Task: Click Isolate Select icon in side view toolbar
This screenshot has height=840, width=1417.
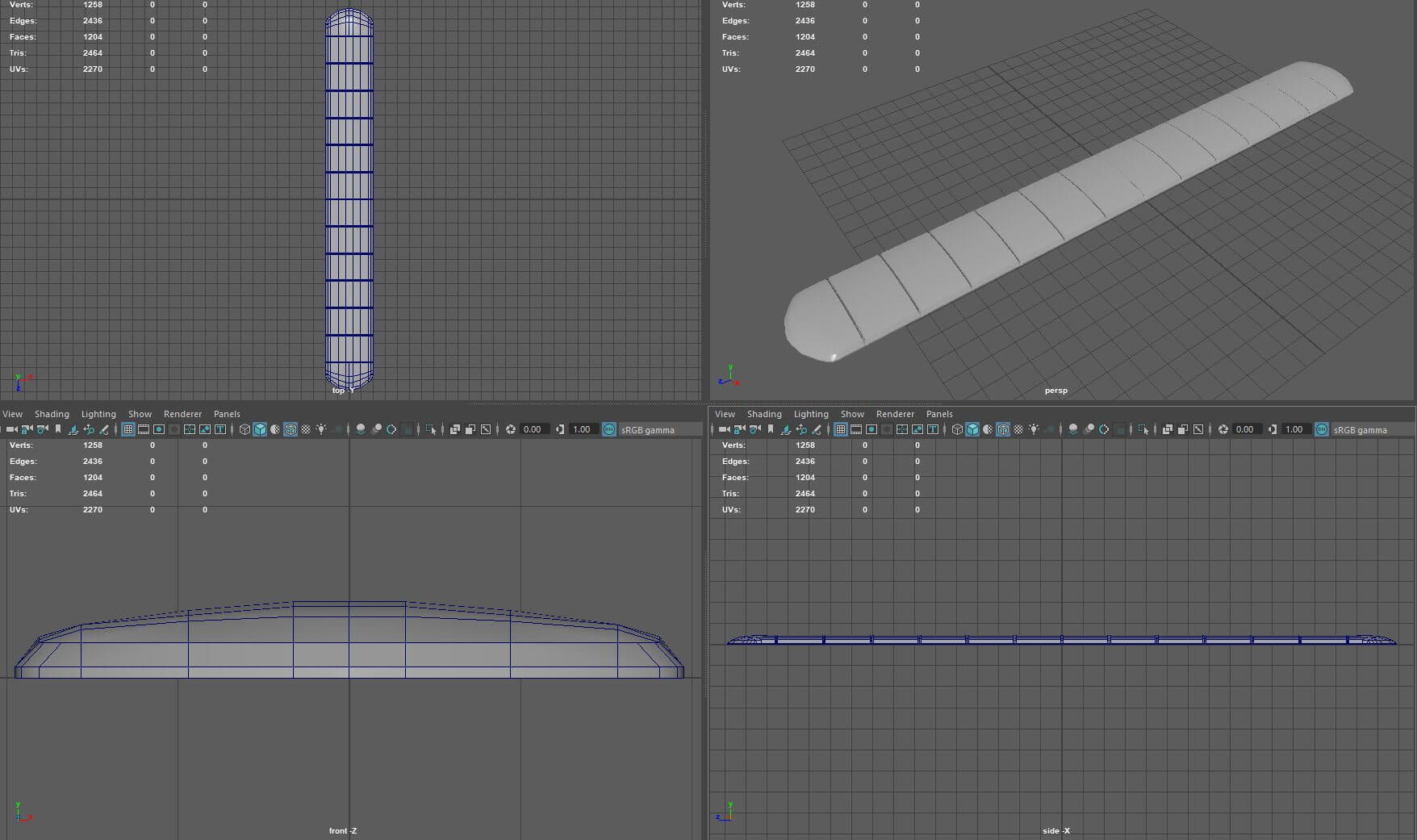Action: coord(1143,429)
